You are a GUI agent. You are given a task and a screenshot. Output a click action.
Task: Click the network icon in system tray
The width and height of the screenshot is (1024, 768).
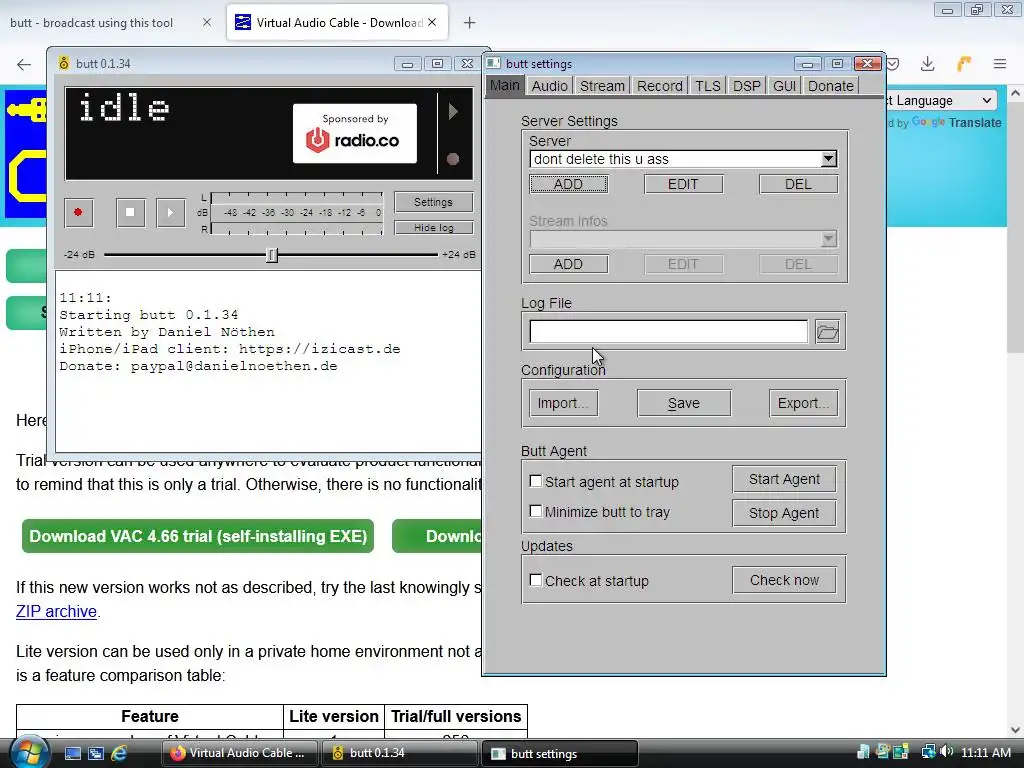click(x=928, y=752)
